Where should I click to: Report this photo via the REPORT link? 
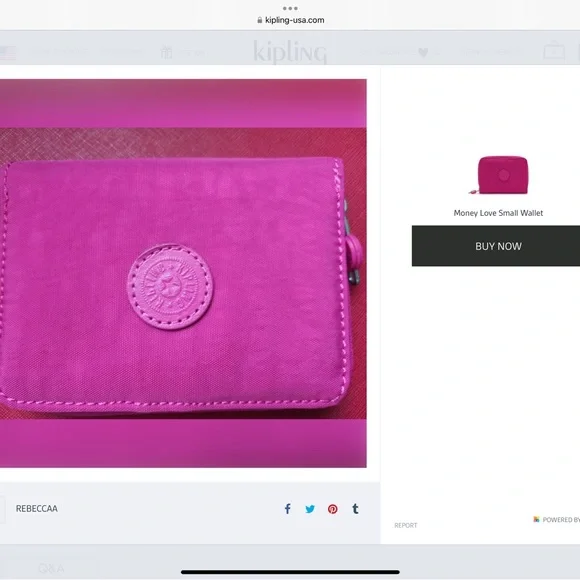(406, 525)
